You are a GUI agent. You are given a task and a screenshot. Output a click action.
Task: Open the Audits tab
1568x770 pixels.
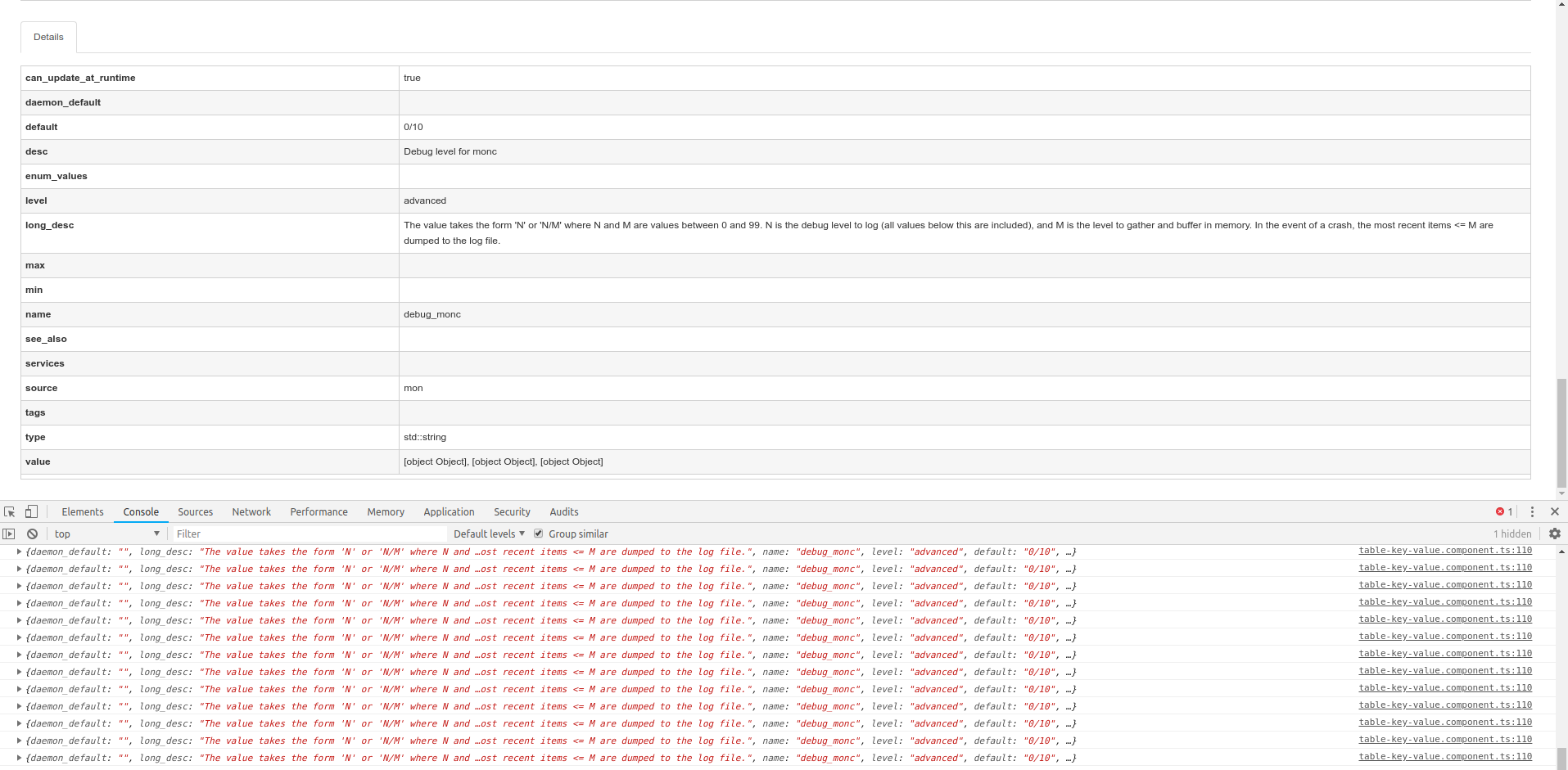[x=564, y=511]
